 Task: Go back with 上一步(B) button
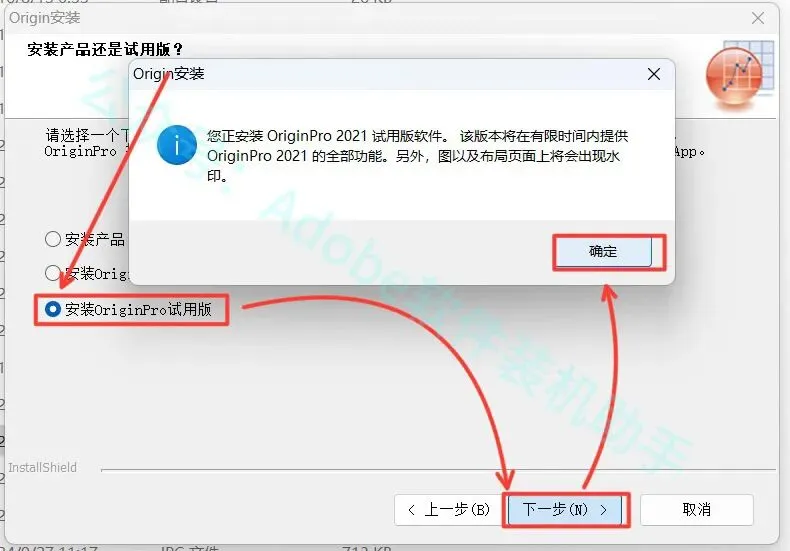pyautogui.click(x=449, y=510)
